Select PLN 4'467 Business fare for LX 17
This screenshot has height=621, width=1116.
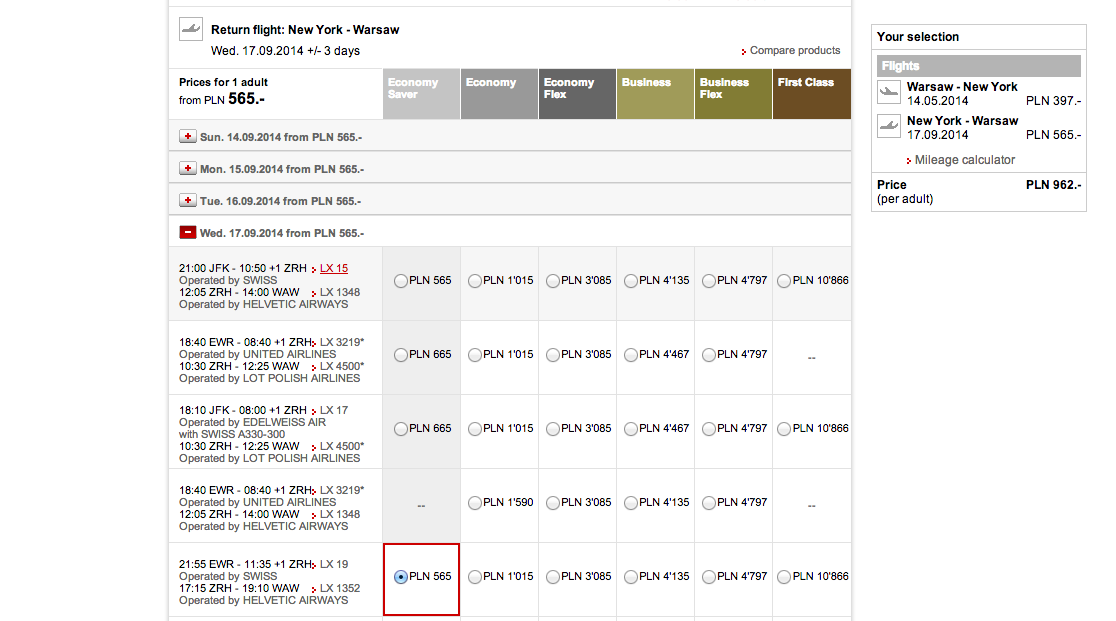click(x=631, y=429)
